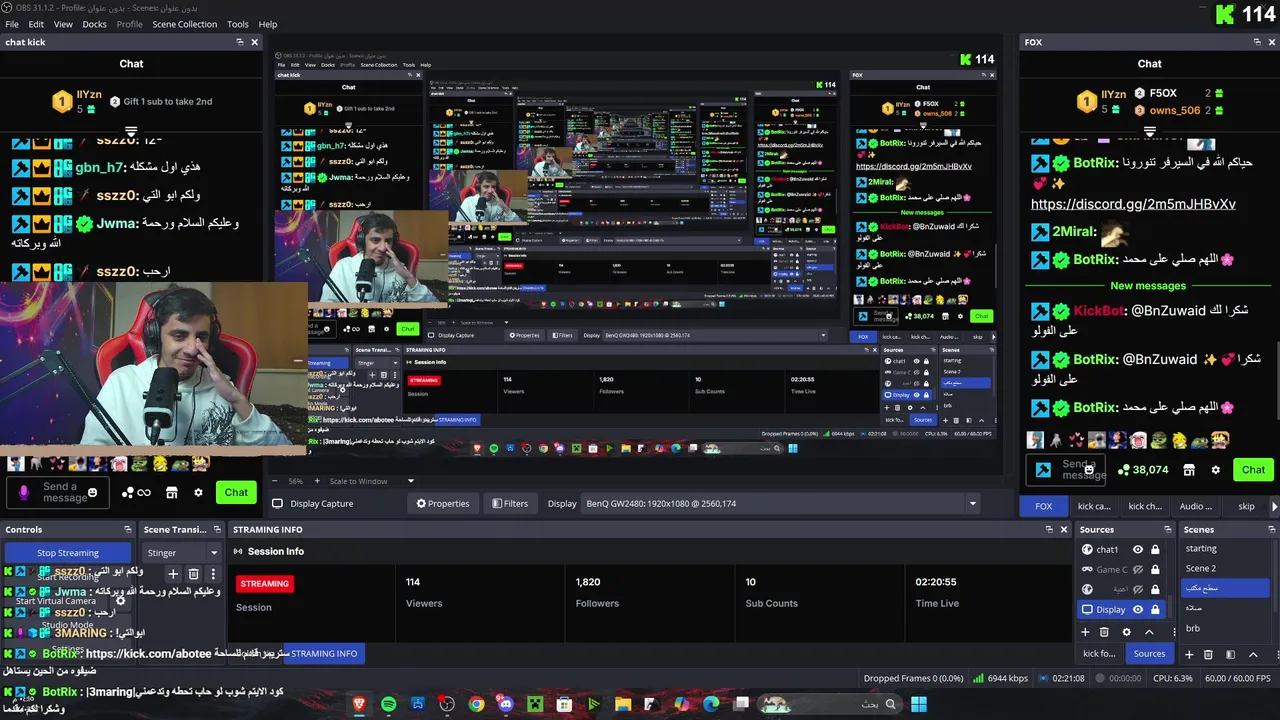The height and width of the screenshot is (720, 1280).
Task: Open scene filters icon in Scenes
Action: coord(1230,654)
